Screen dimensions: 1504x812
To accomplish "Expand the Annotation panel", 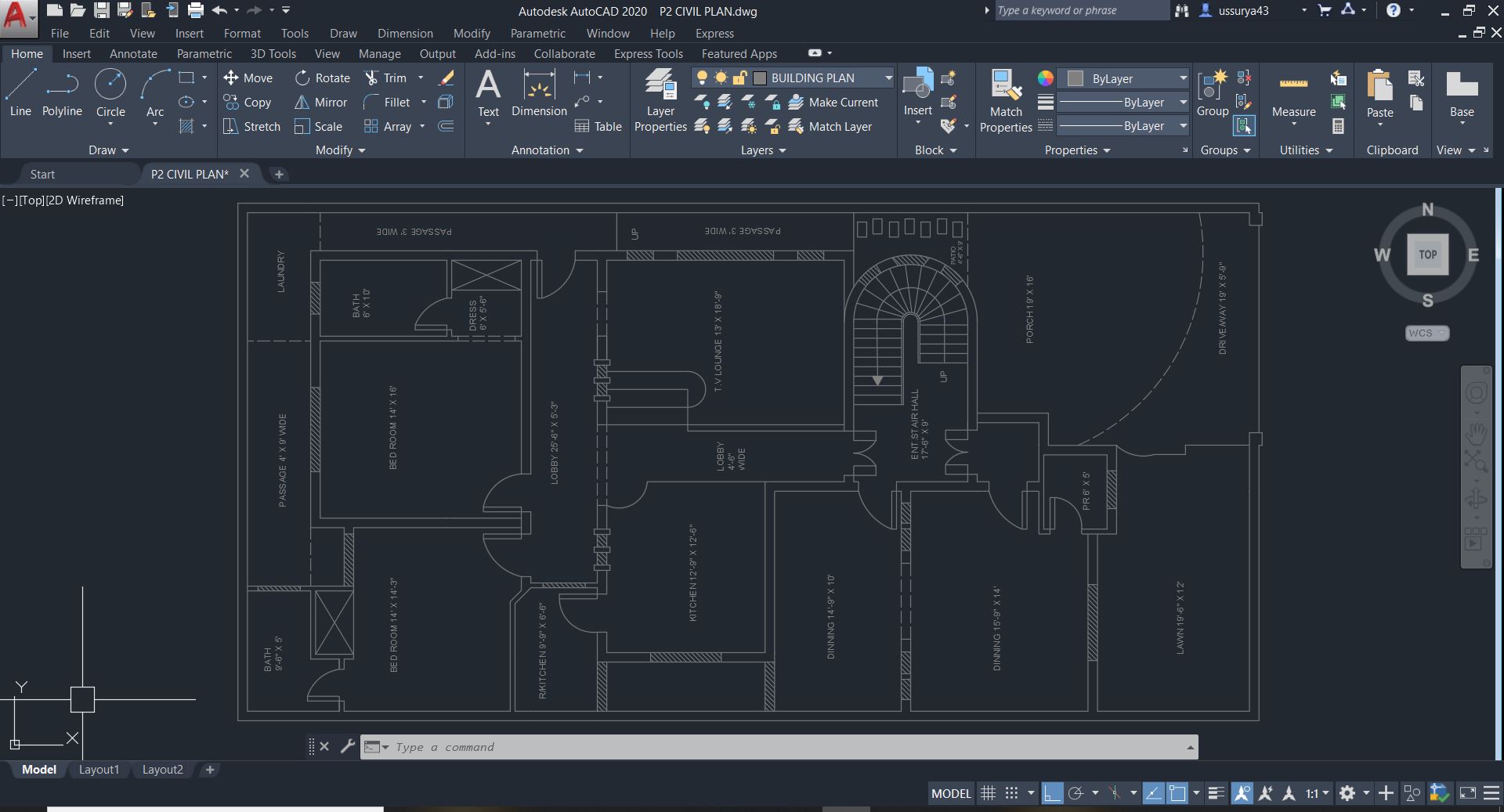I will (x=547, y=150).
